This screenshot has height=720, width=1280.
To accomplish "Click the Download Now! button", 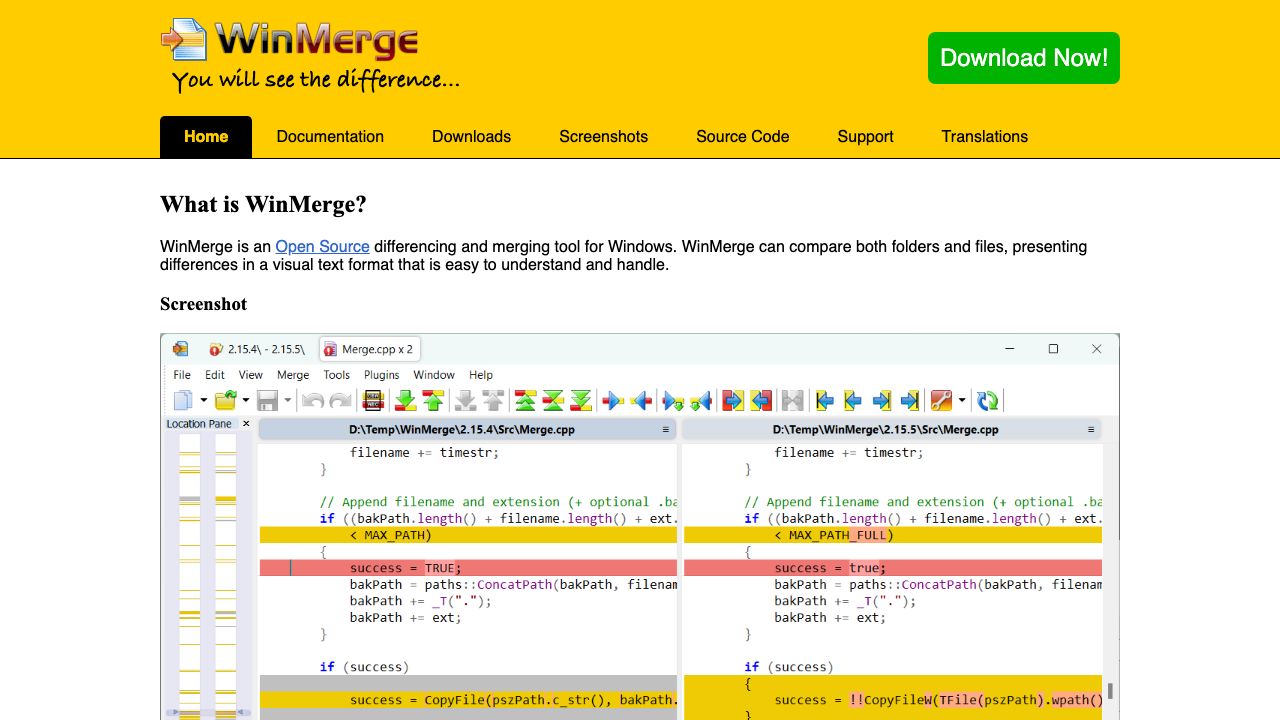I will click(x=1024, y=58).
